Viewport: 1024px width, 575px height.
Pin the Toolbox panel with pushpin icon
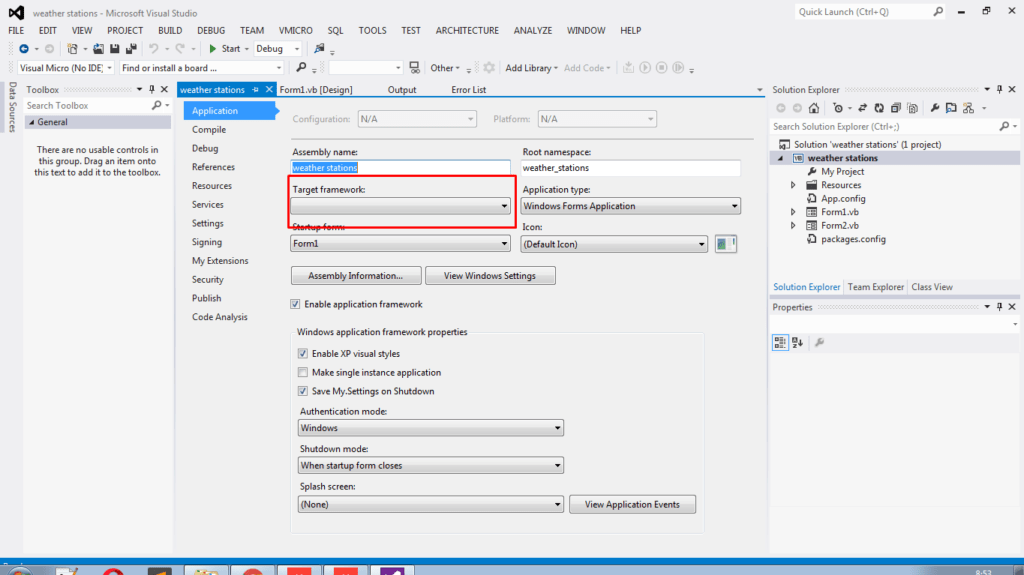pyautogui.click(x=152, y=90)
